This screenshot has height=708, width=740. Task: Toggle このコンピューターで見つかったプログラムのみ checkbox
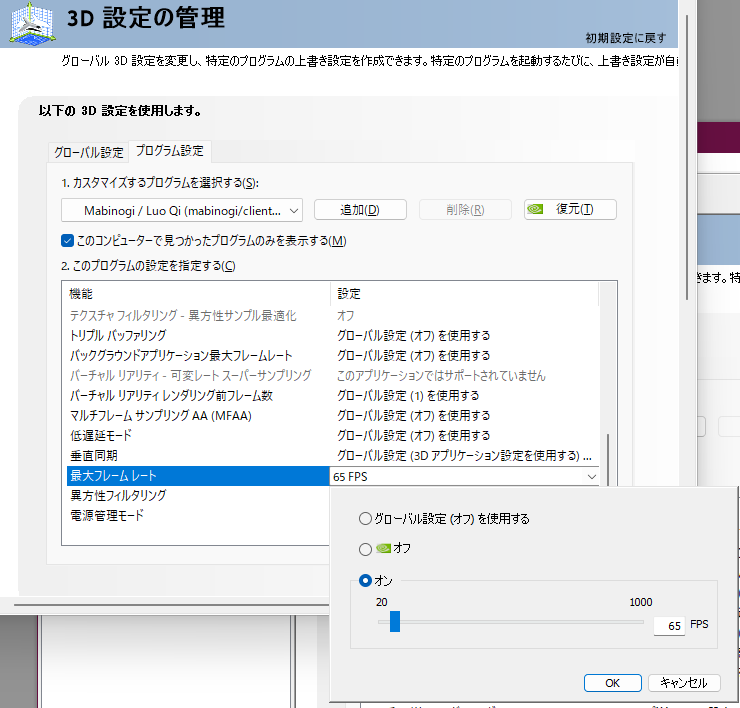coord(67,241)
